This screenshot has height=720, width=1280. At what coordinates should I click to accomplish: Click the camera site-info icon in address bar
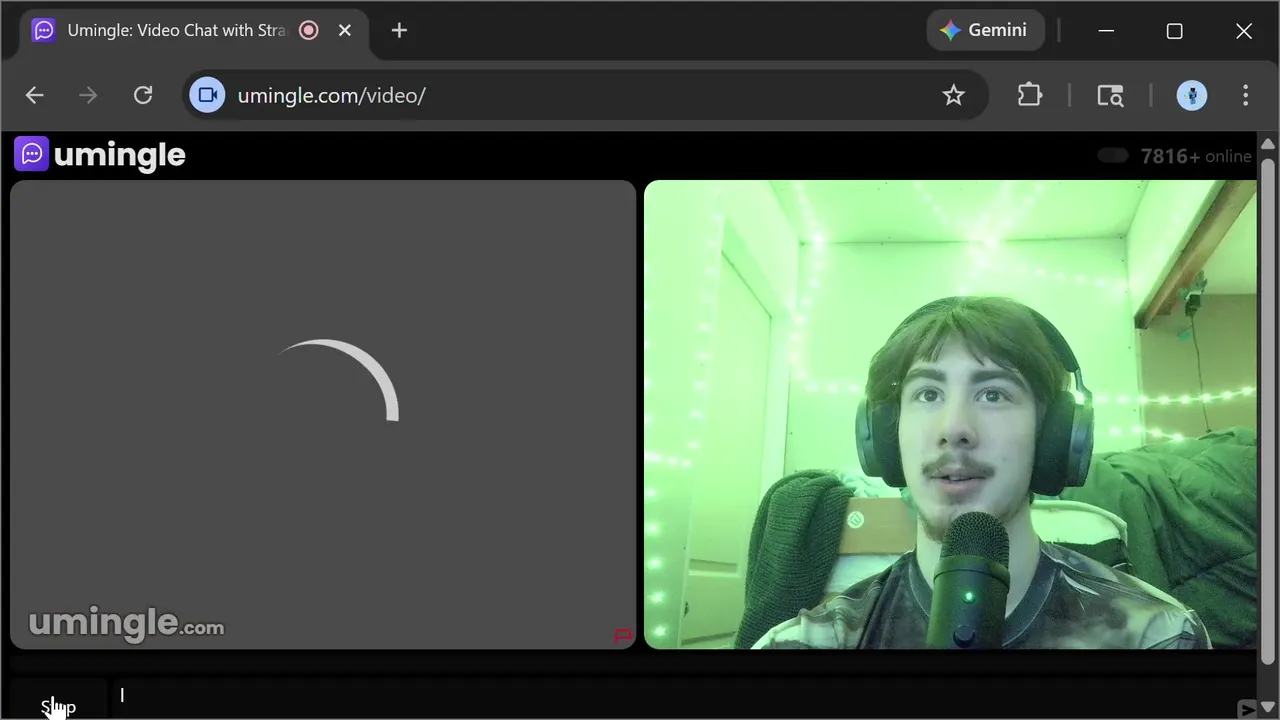coord(207,95)
